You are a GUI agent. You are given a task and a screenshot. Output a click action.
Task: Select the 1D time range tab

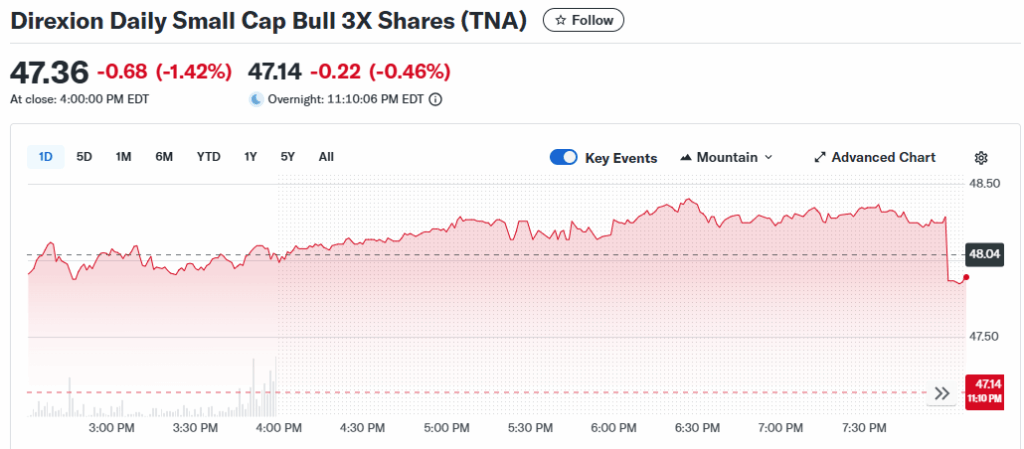(x=45, y=156)
